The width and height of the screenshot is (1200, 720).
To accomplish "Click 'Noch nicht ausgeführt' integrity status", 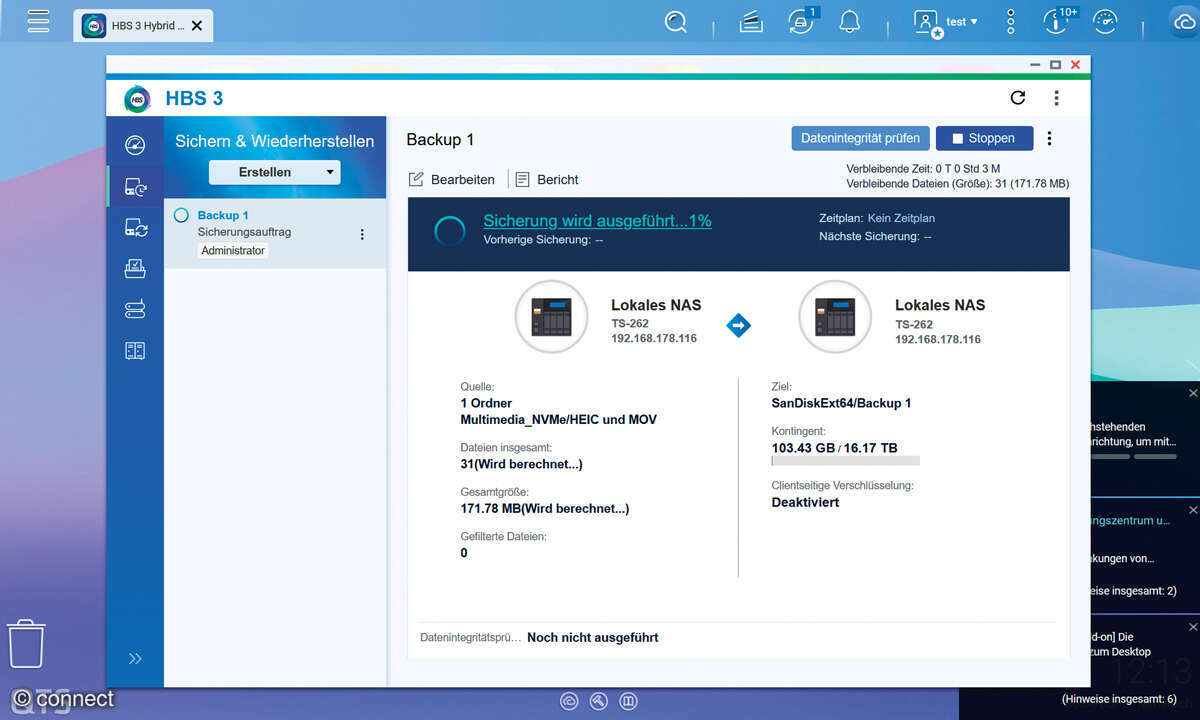I will [592, 637].
